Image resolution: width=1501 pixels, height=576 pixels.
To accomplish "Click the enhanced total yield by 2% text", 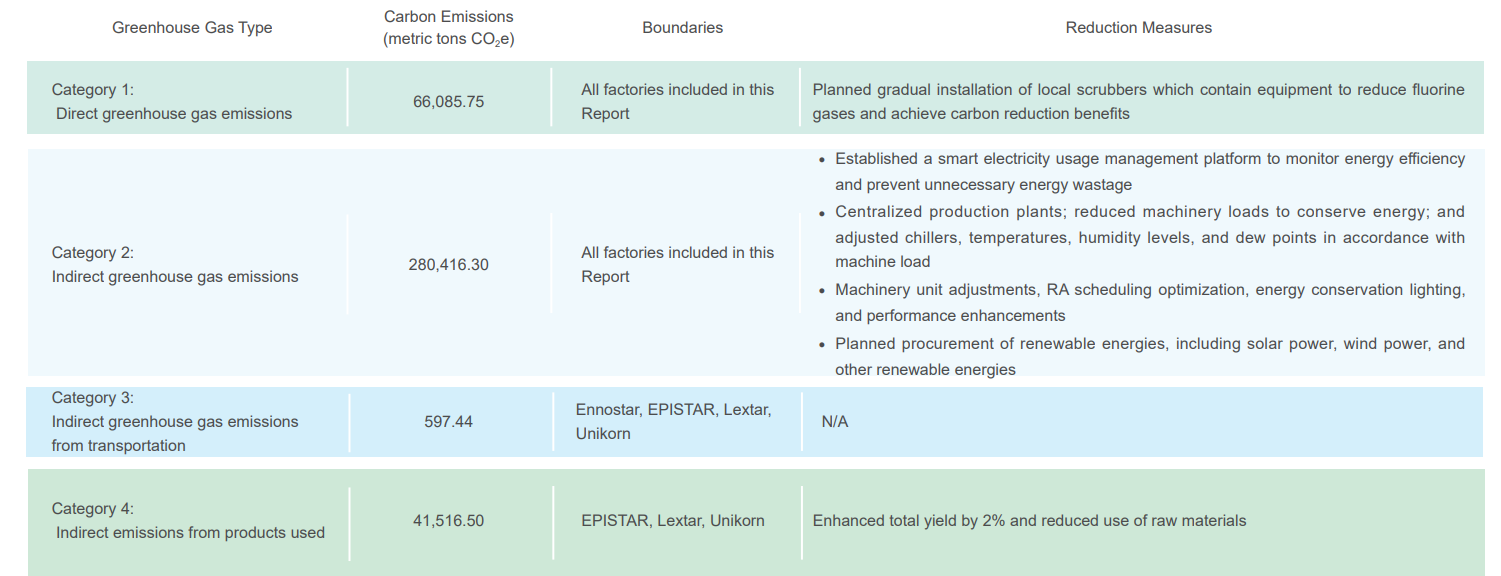I will point(1029,520).
